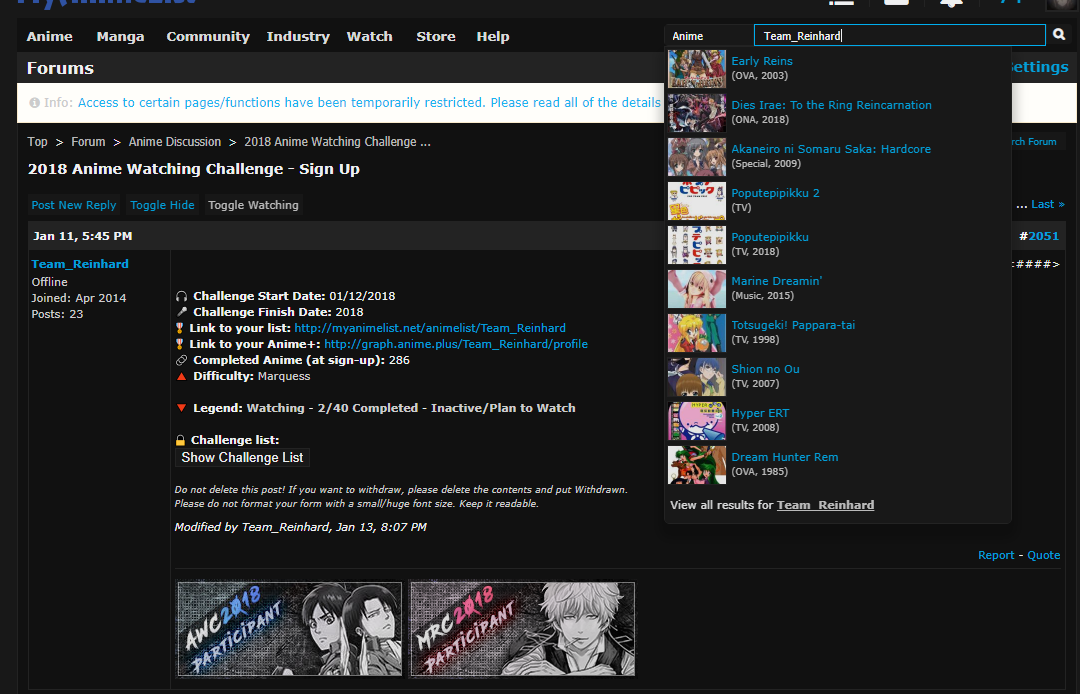The height and width of the screenshot is (694, 1080).
Task: Click the AWC 2018 Participant banner
Action: [289, 629]
